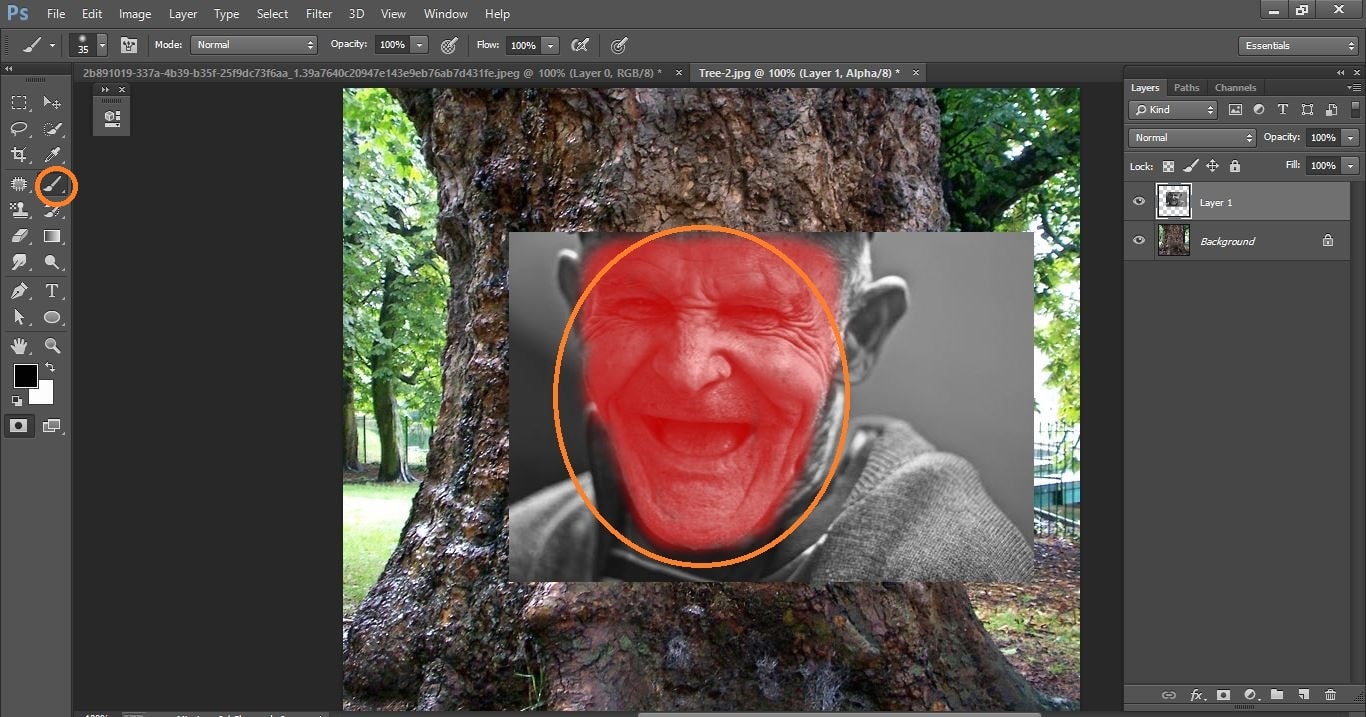Click the Create a new layer button
The image size is (1366, 717).
[x=1303, y=695]
